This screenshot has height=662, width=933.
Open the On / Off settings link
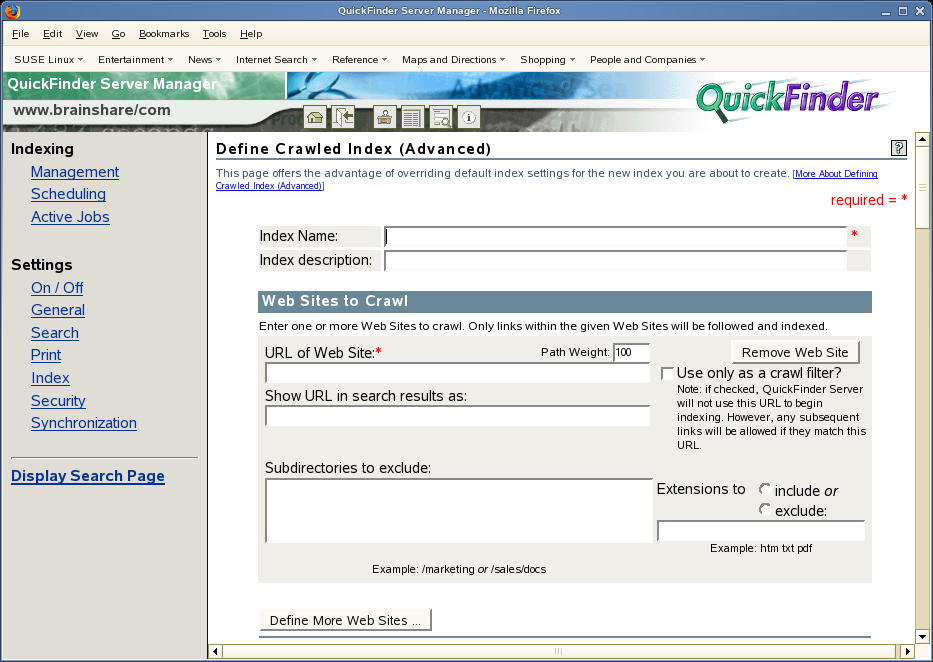point(57,288)
